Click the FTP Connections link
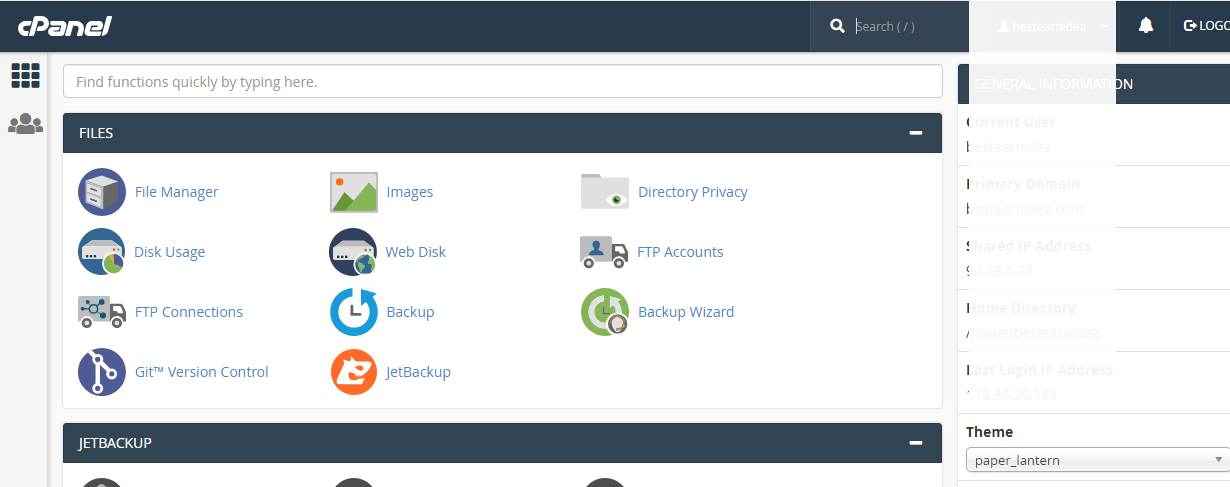Screen dimensions: 1230x487 coord(188,312)
